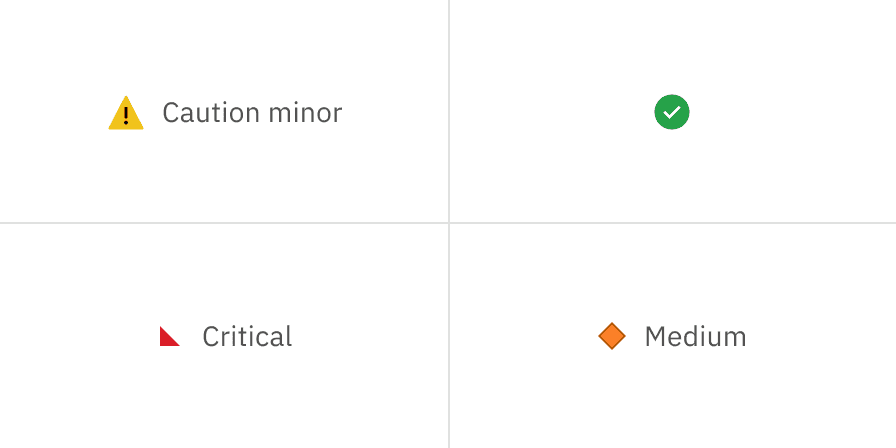Click the white tick in the green circle

coord(672,113)
